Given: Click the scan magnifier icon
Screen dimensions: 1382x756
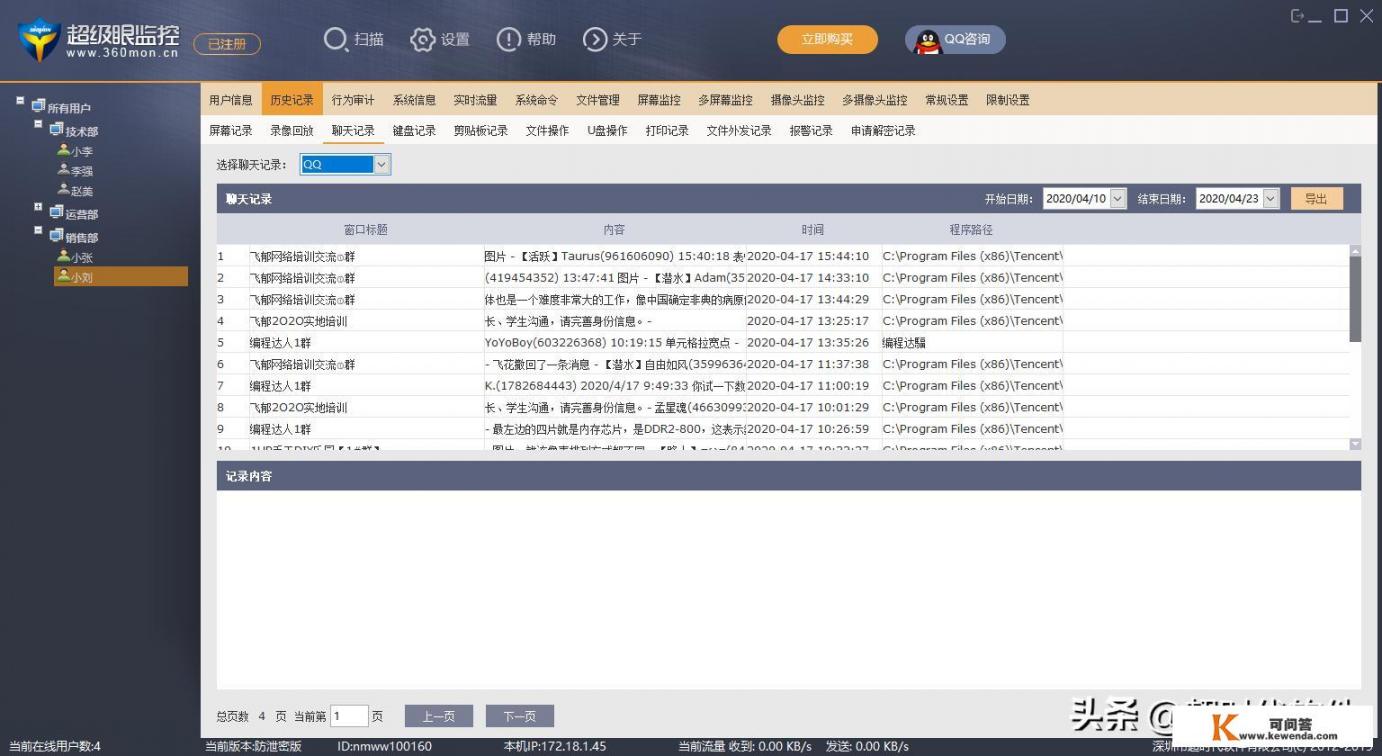Looking at the screenshot, I should point(336,39).
